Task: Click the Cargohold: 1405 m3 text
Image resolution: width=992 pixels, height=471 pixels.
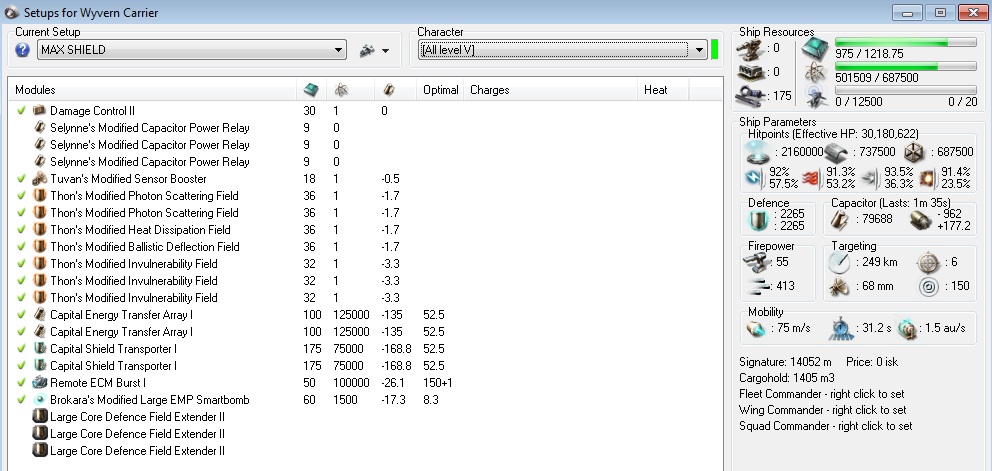Action: [x=788, y=378]
